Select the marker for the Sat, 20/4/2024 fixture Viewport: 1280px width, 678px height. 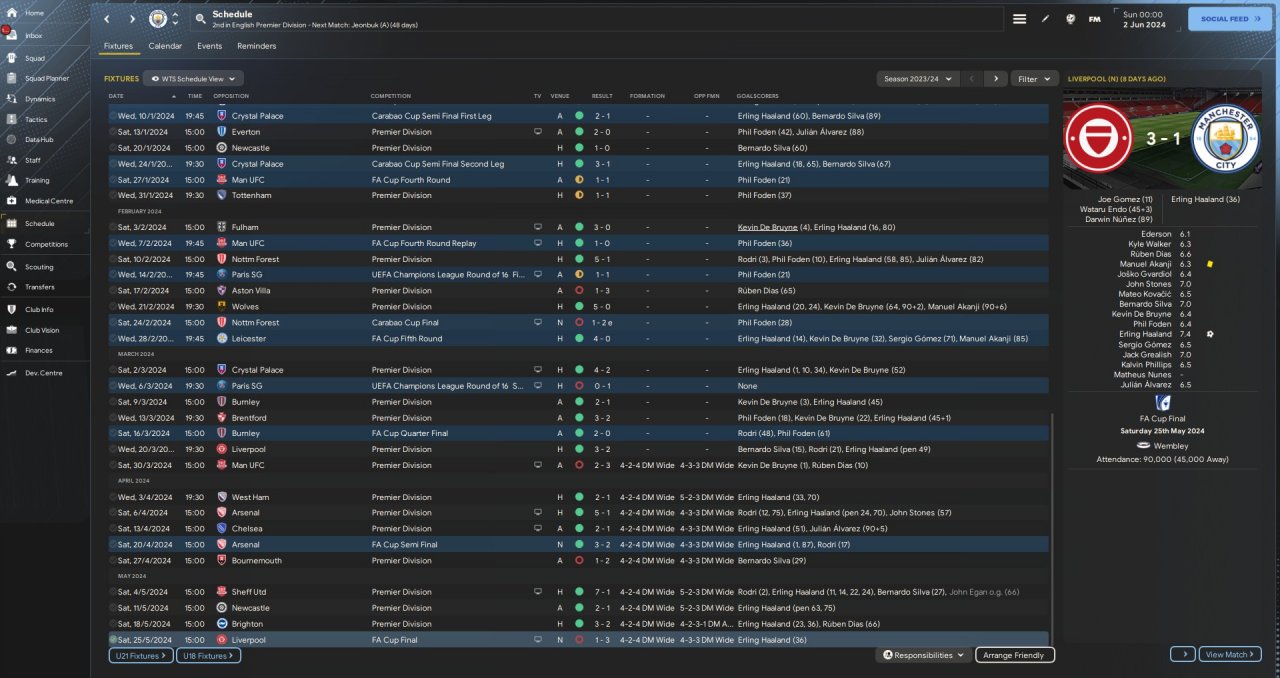point(113,545)
